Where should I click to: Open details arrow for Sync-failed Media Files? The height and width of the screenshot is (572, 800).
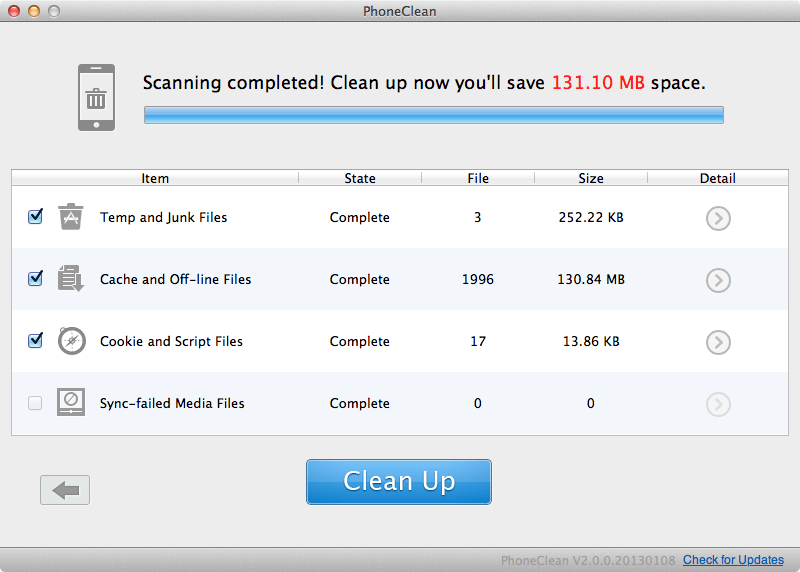click(x=718, y=404)
